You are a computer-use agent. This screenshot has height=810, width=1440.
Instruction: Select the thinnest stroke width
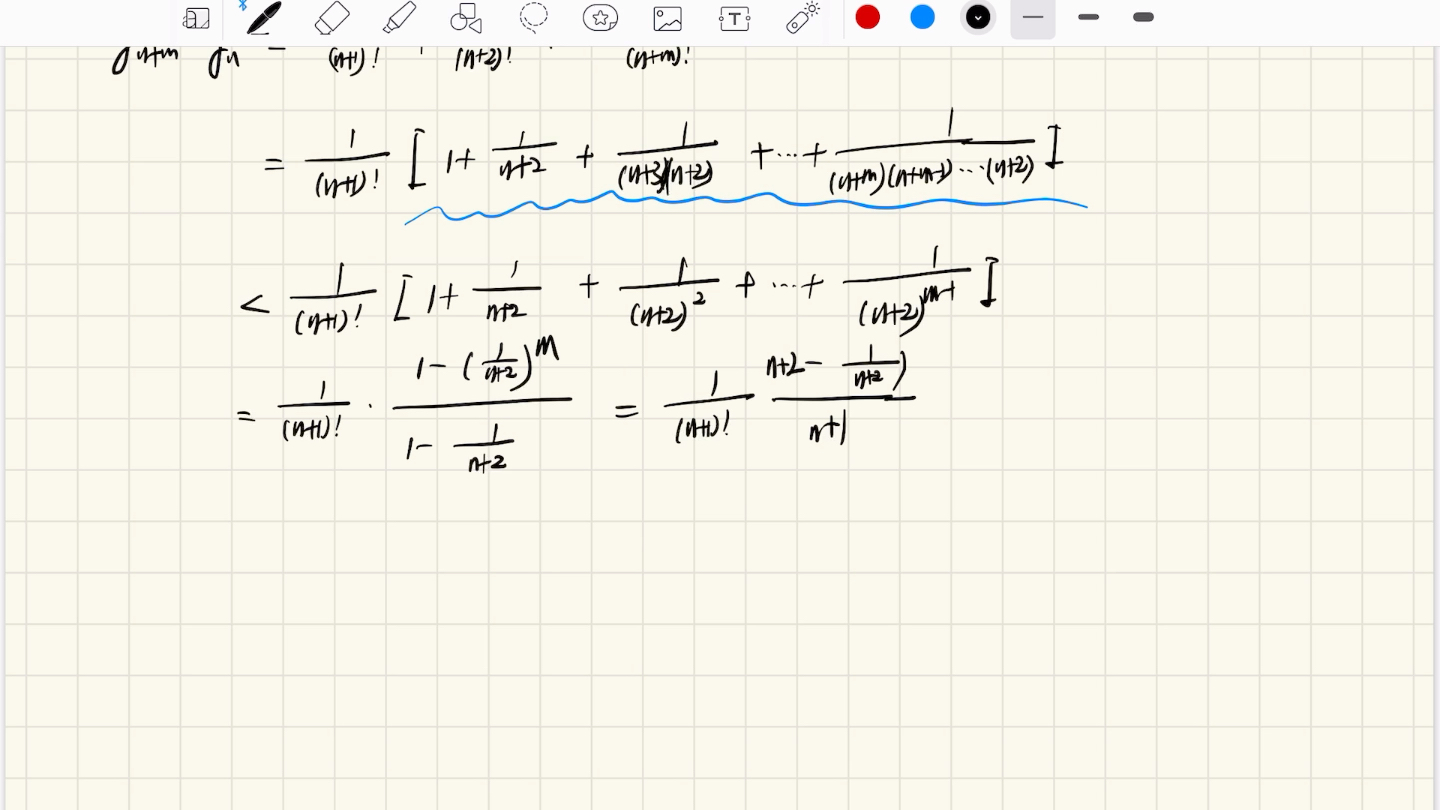coord(1033,17)
